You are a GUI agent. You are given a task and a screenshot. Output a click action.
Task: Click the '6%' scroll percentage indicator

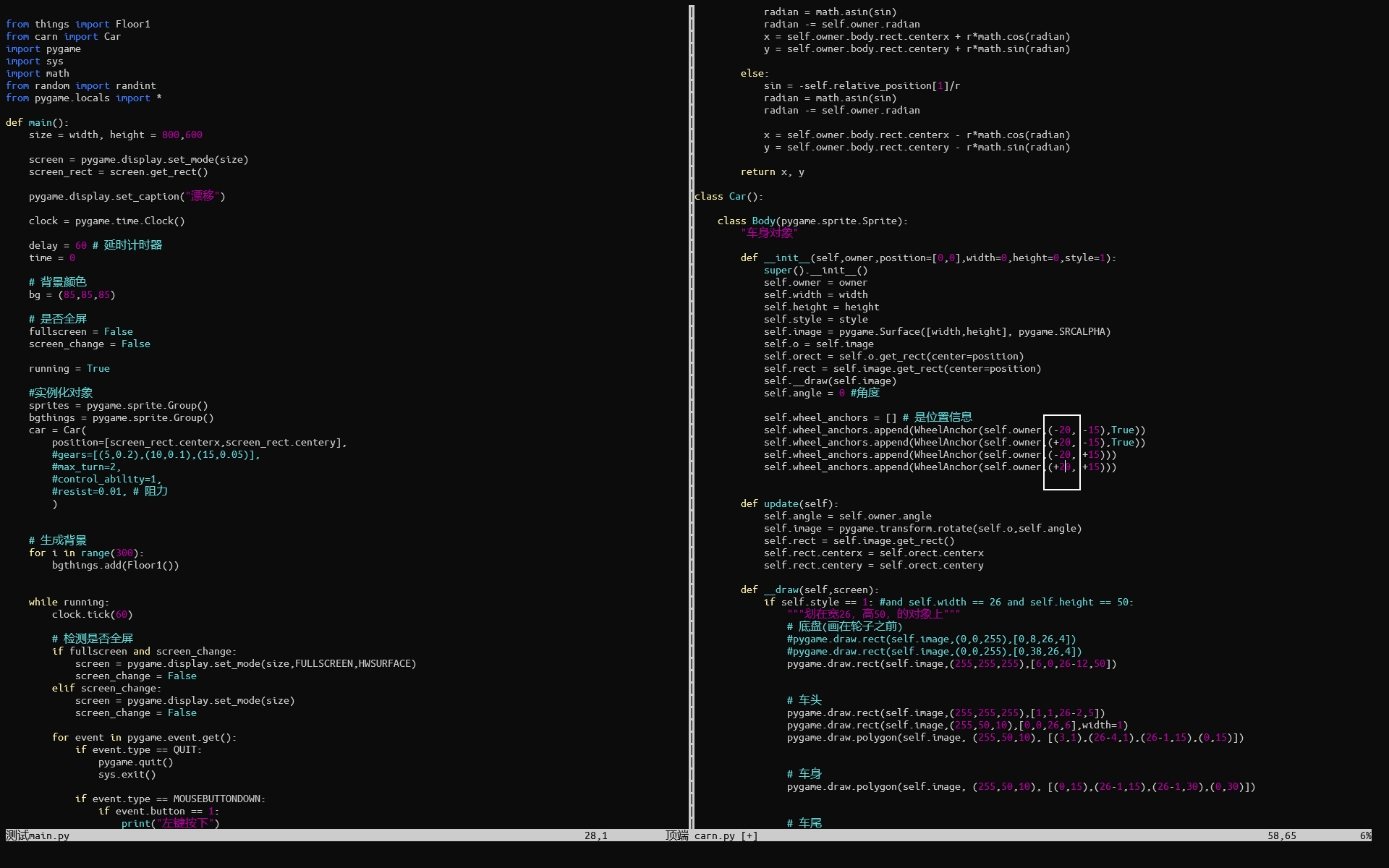(1366, 835)
